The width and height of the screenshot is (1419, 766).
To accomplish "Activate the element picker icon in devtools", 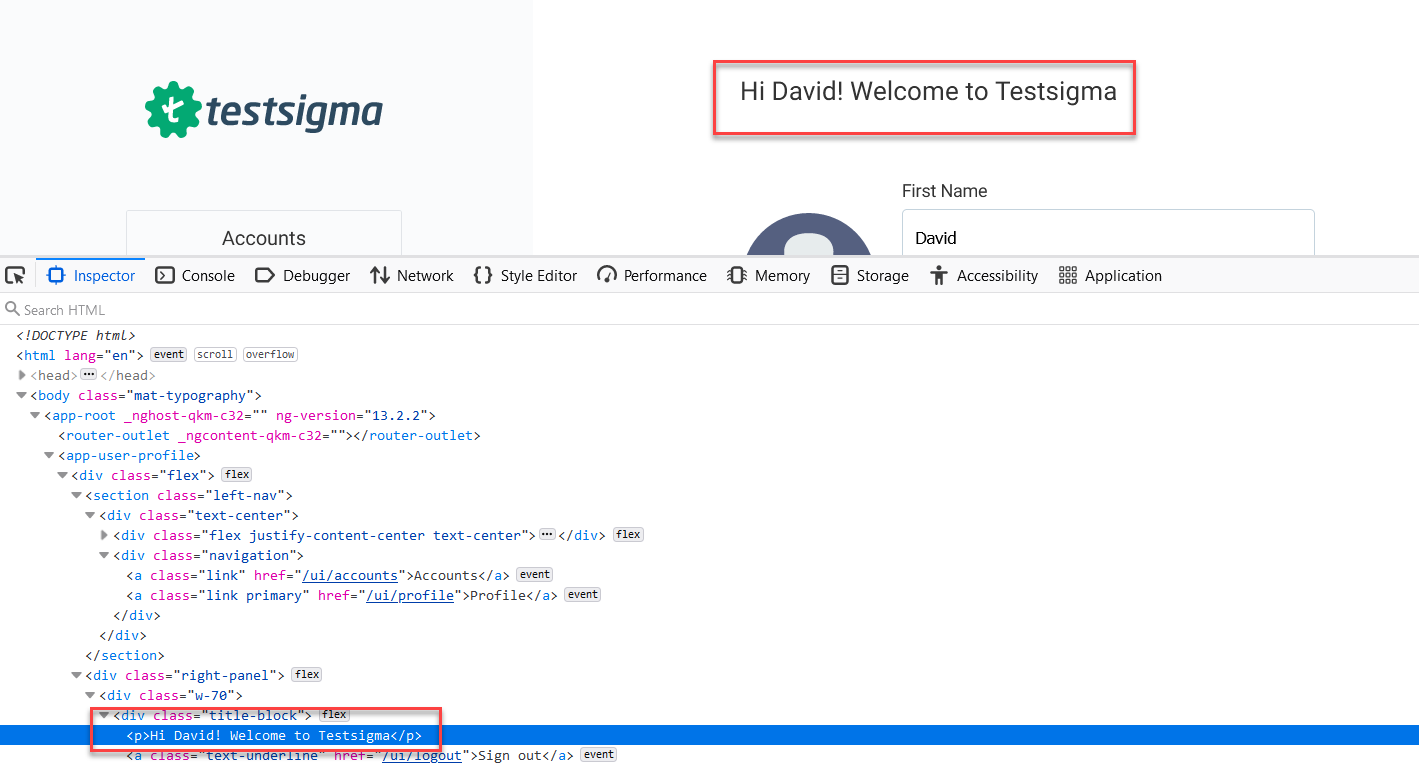I will [x=15, y=275].
